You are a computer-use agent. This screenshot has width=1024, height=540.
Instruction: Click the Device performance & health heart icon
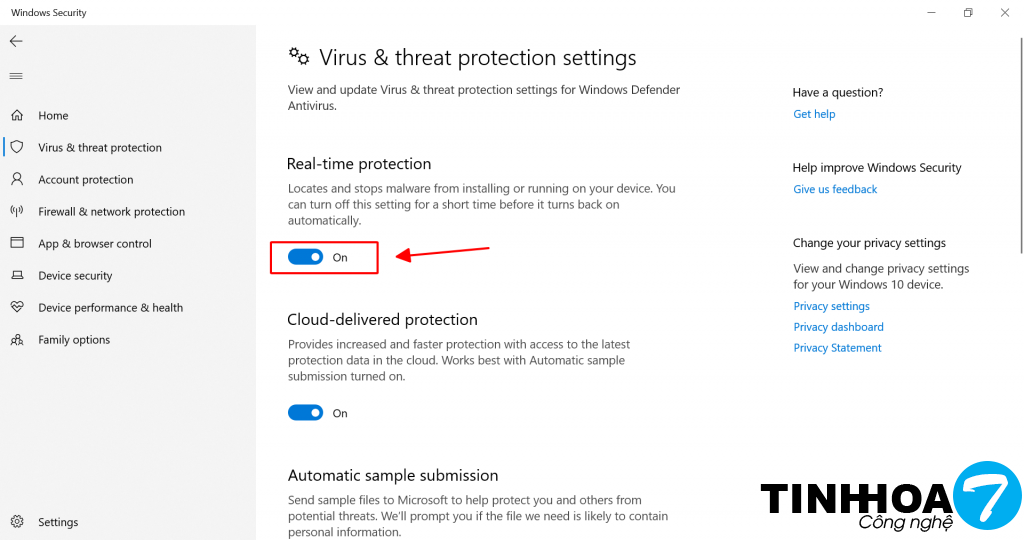click(x=17, y=308)
